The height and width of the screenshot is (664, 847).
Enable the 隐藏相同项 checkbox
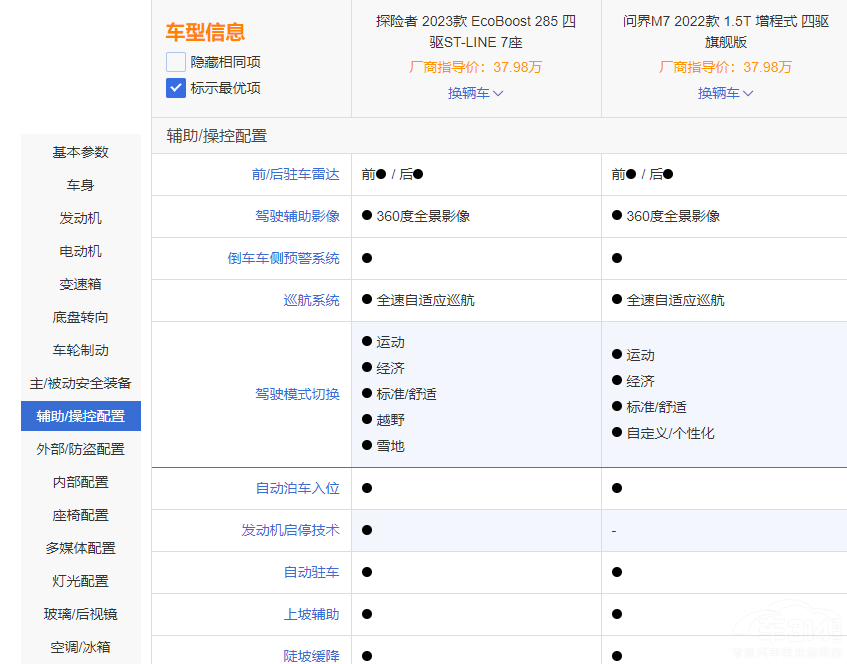(x=176, y=62)
